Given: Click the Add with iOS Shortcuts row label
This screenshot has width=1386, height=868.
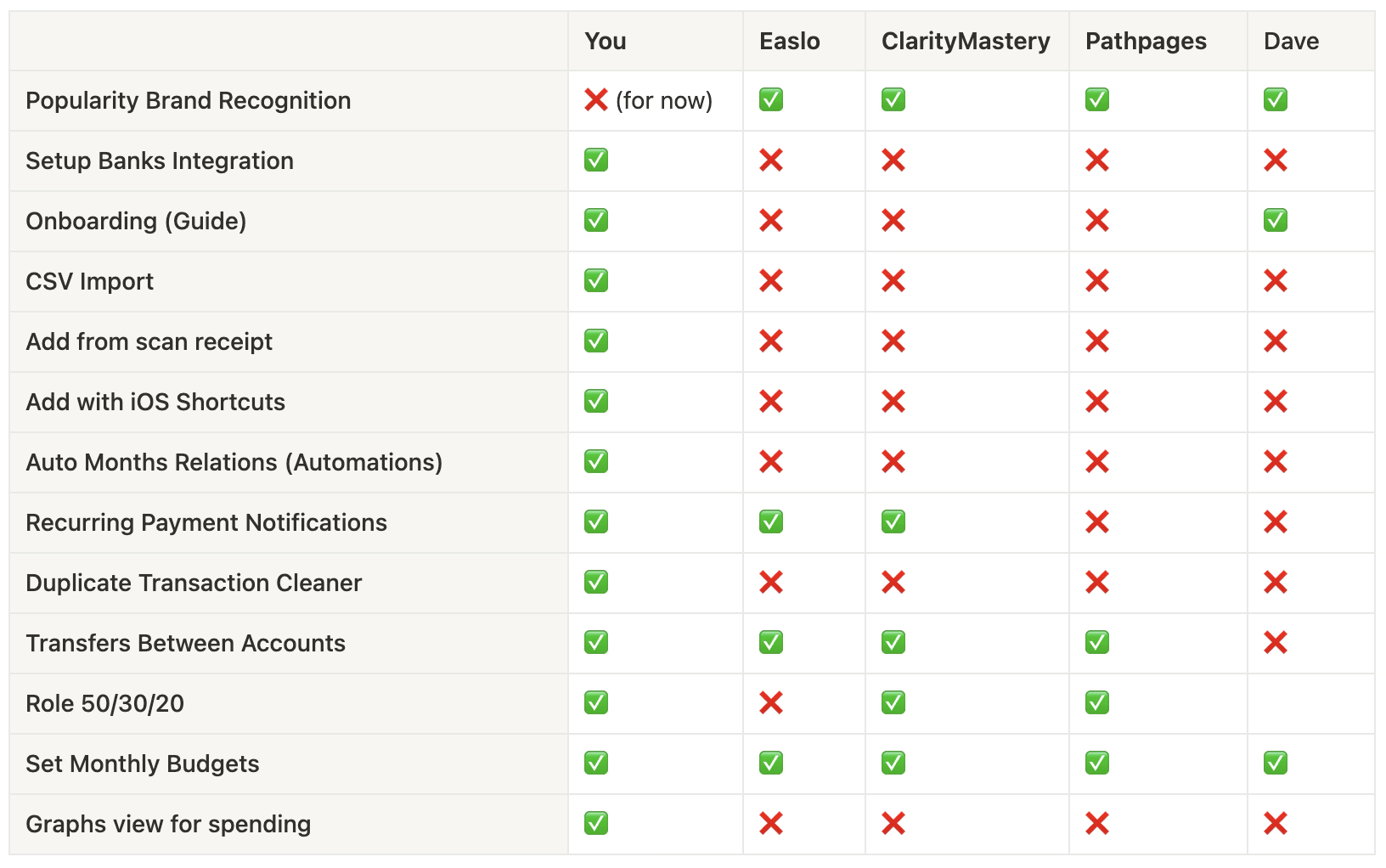Looking at the screenshot, I should pyautogui.click(x=155, y=402).
